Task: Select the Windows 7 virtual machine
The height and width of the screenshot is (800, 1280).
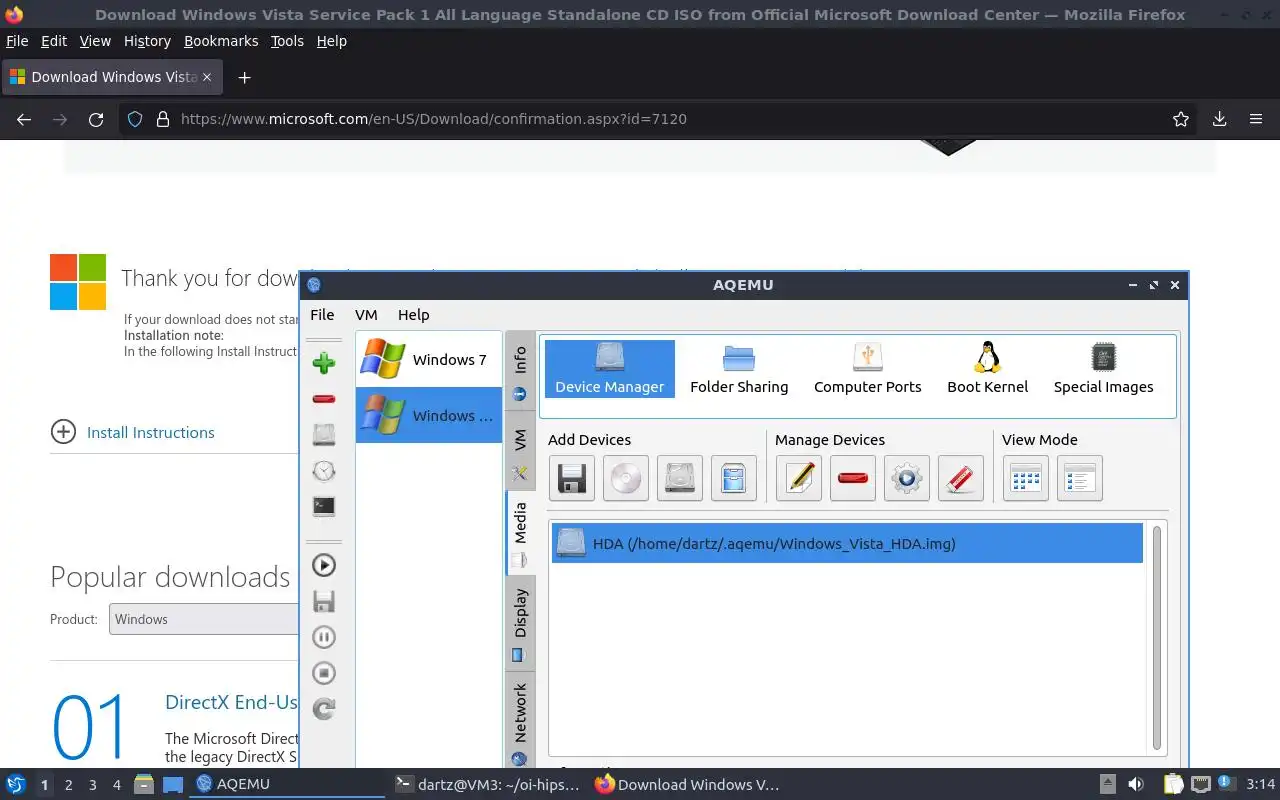Action: [428, 359]
